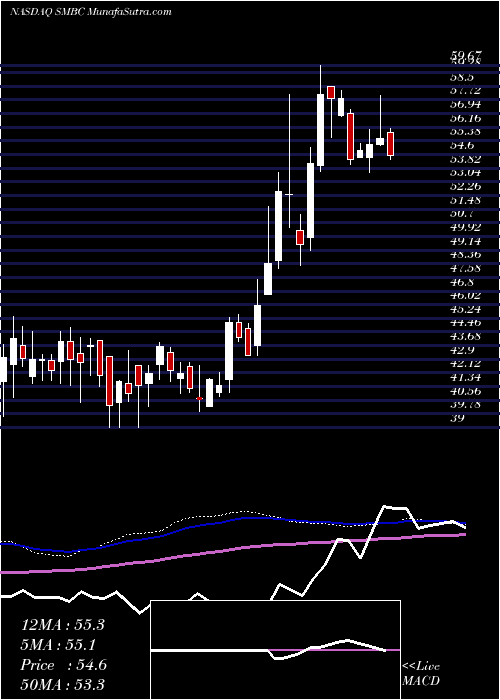This screenshot has width=500, height=700.
Task: Open the MACD inset chart thumbnail
Action: coord(275,650)
